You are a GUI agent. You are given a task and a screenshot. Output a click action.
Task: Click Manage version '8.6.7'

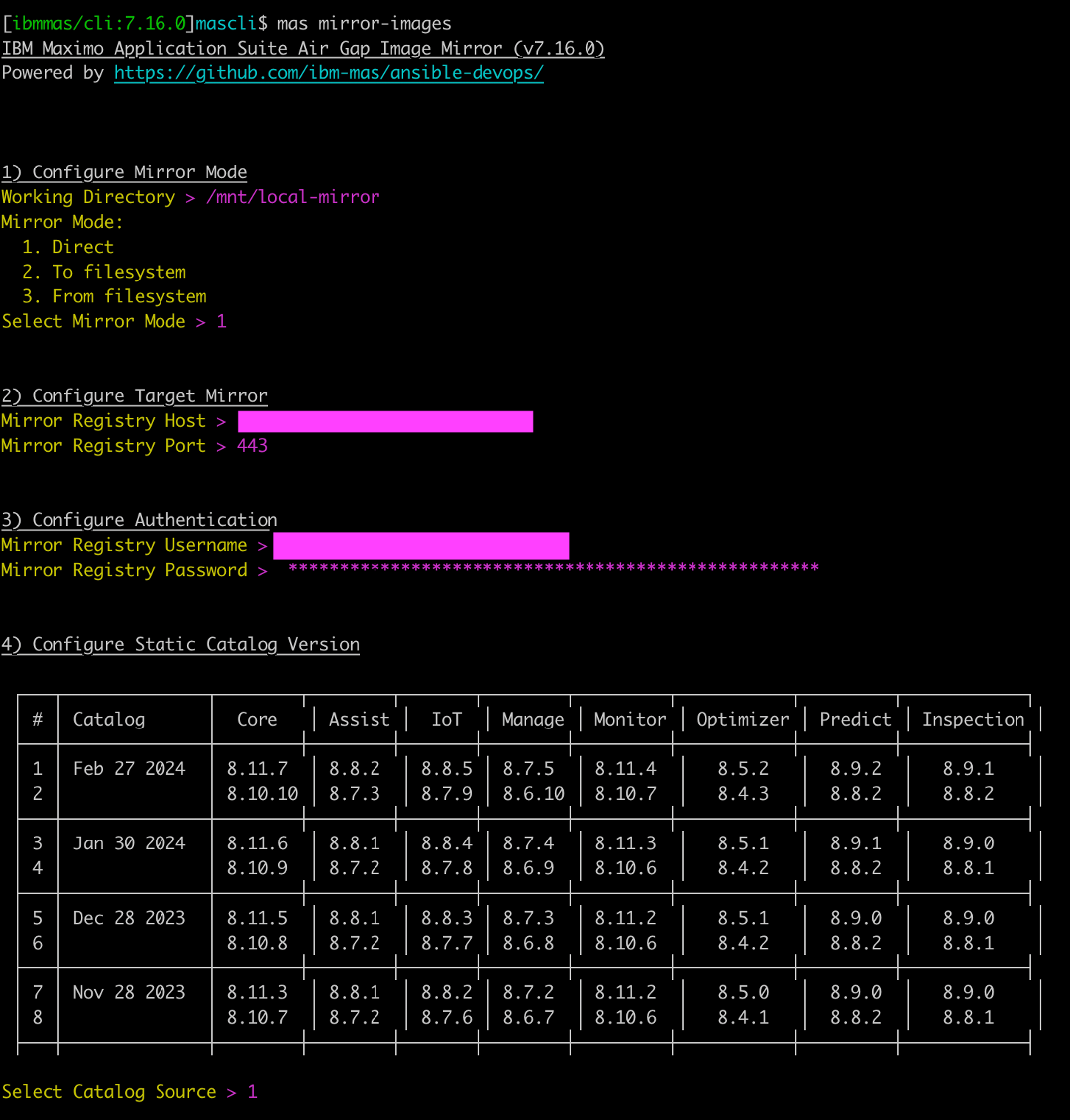(529, 1018)
